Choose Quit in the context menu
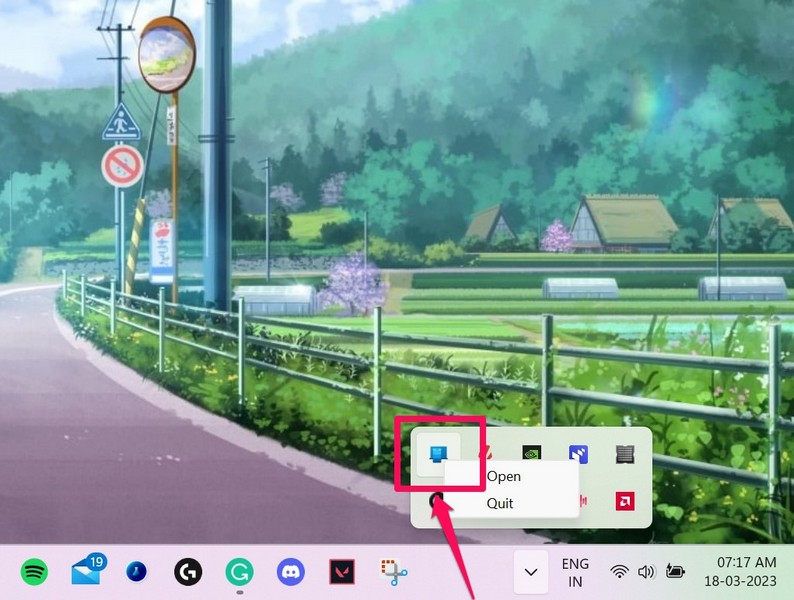The image size is (794, 600). 500,503
